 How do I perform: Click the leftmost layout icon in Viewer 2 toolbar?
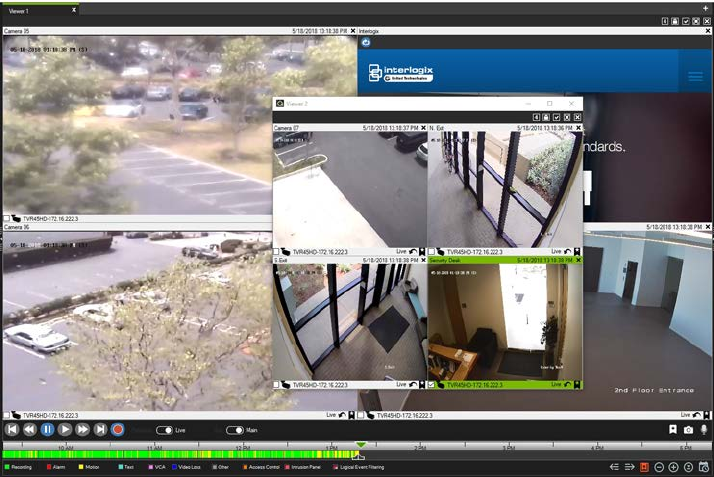pyautogui.click(x=536, y=117)
